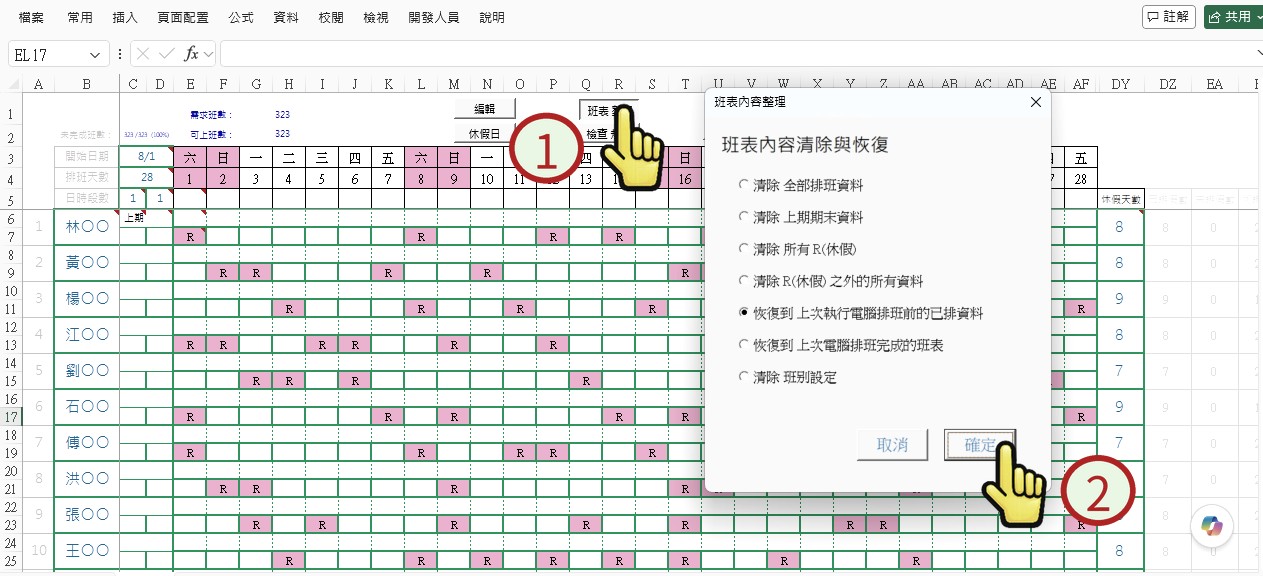Select the 劉〇〇 name cell
Viewport: 1263px width, 576px height.
pos(86,371)
